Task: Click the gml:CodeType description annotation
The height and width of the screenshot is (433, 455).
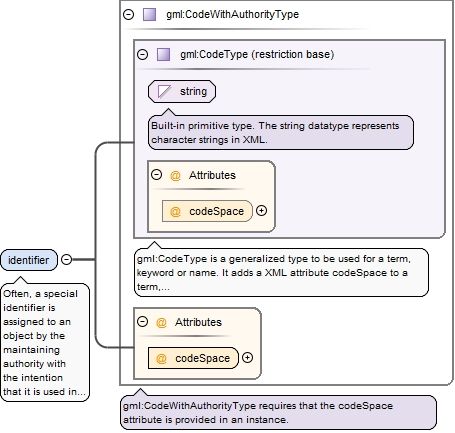Action: click(x=281, y=273)
